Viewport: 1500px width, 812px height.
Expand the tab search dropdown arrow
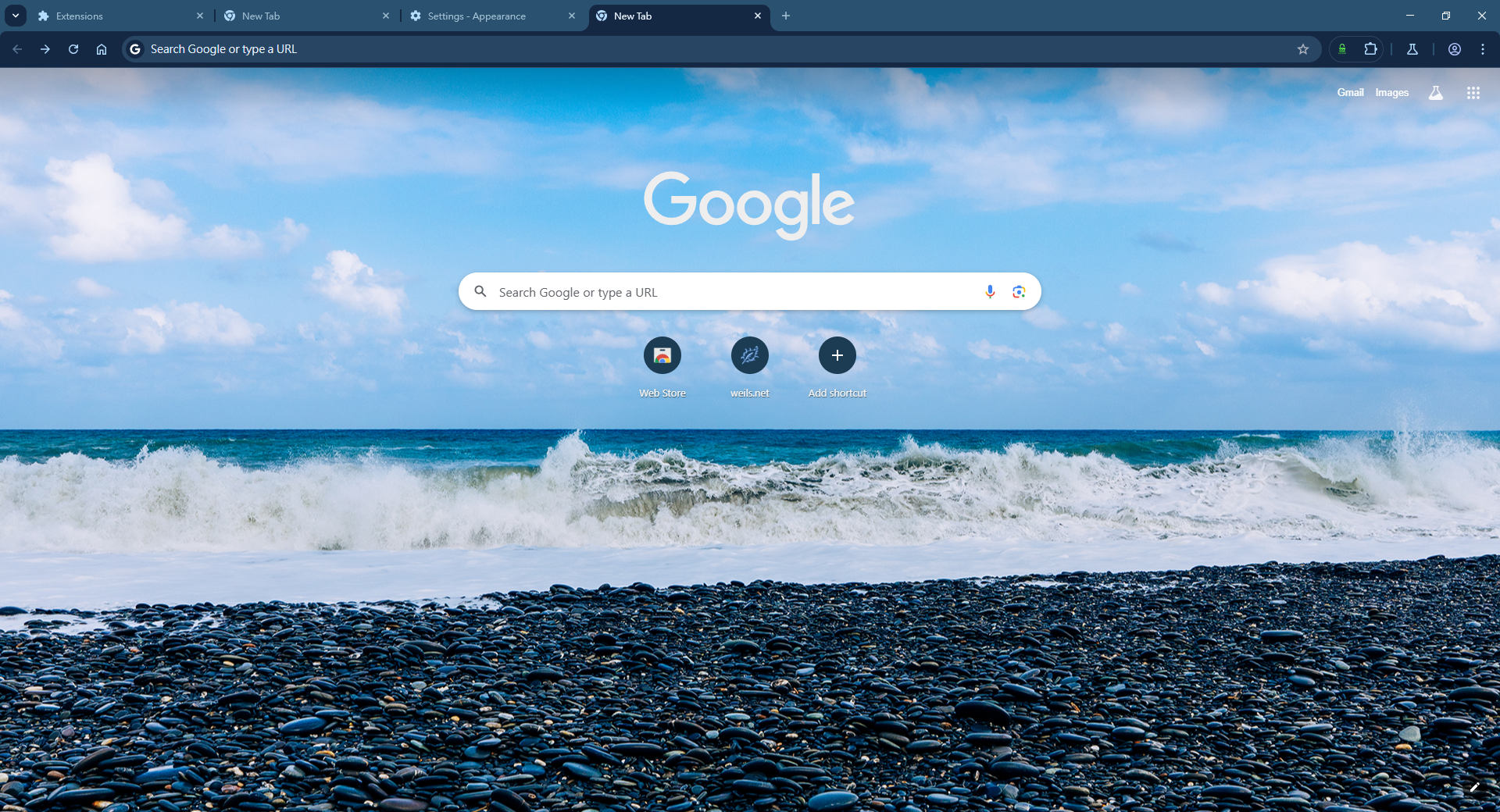coord(16,16)
